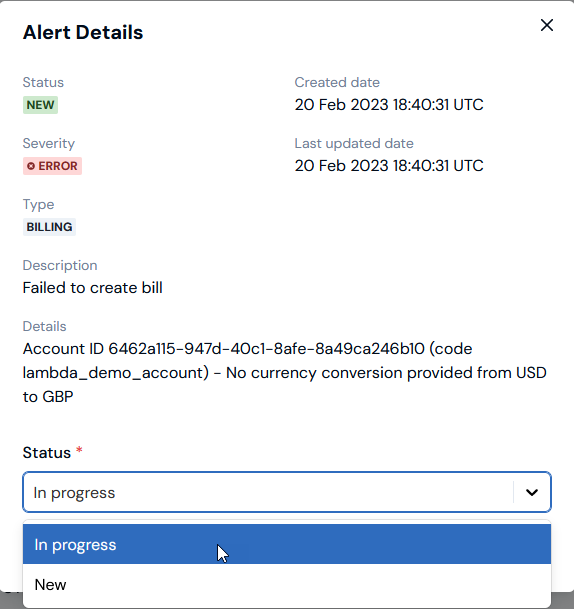Click the green NEW status badge
Image resolution: width=574 pixels, height=609 pixels.
[x=40, y=105]
